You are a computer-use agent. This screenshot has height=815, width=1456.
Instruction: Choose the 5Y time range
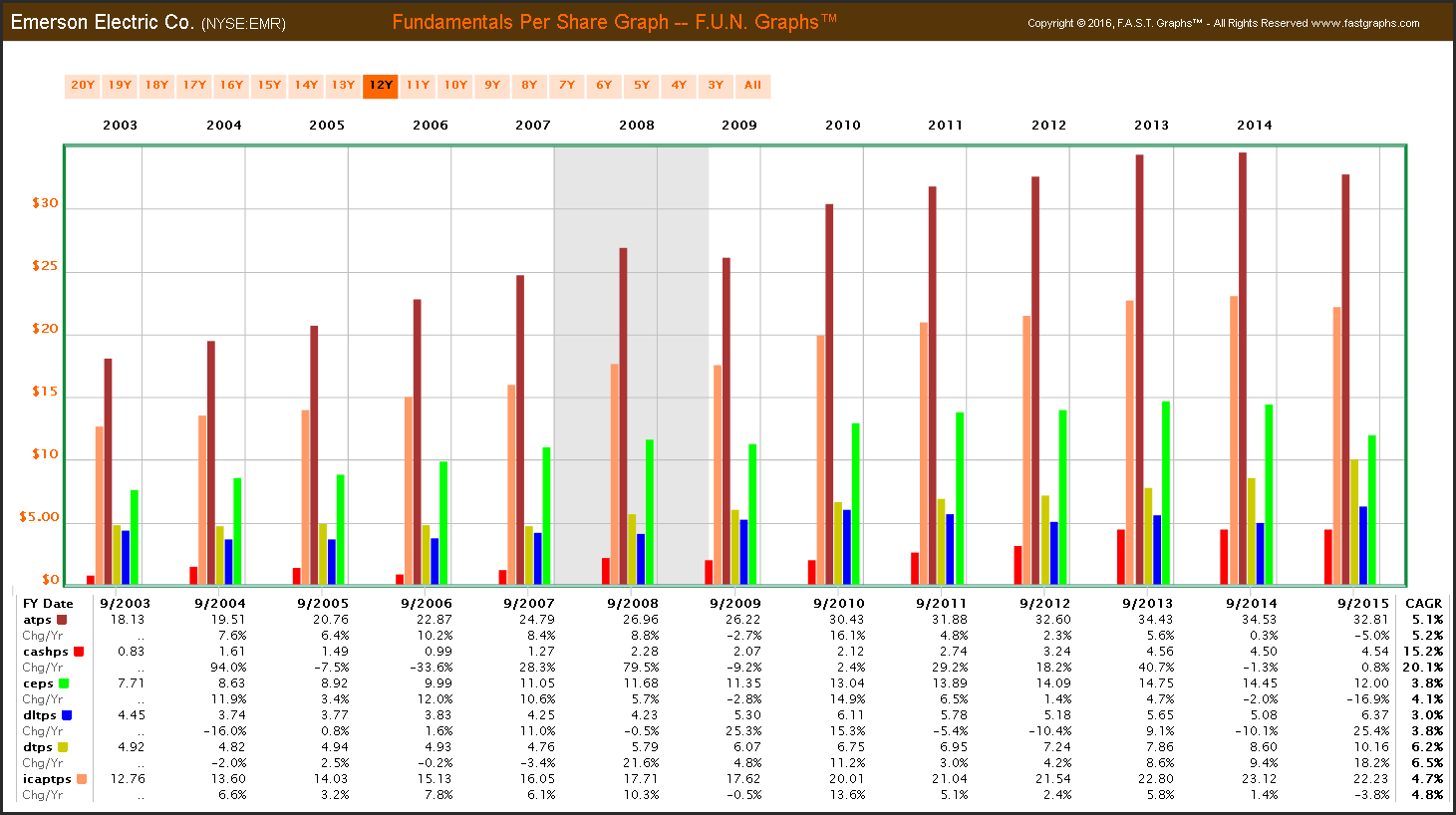click(642, 86)
